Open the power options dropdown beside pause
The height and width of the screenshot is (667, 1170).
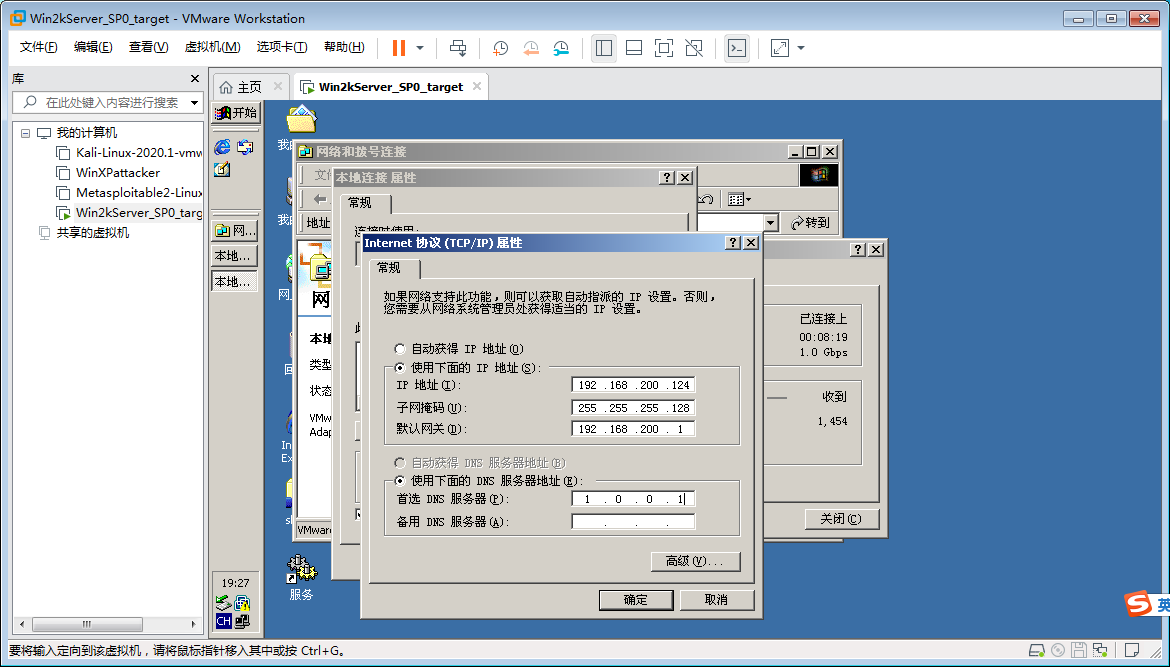(x=420, y=48)
